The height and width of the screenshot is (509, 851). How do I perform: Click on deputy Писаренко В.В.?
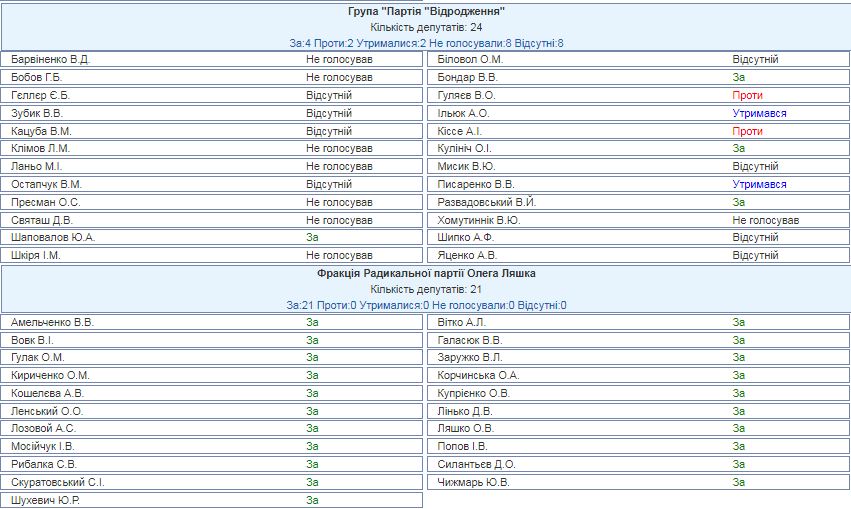(476, 185)
